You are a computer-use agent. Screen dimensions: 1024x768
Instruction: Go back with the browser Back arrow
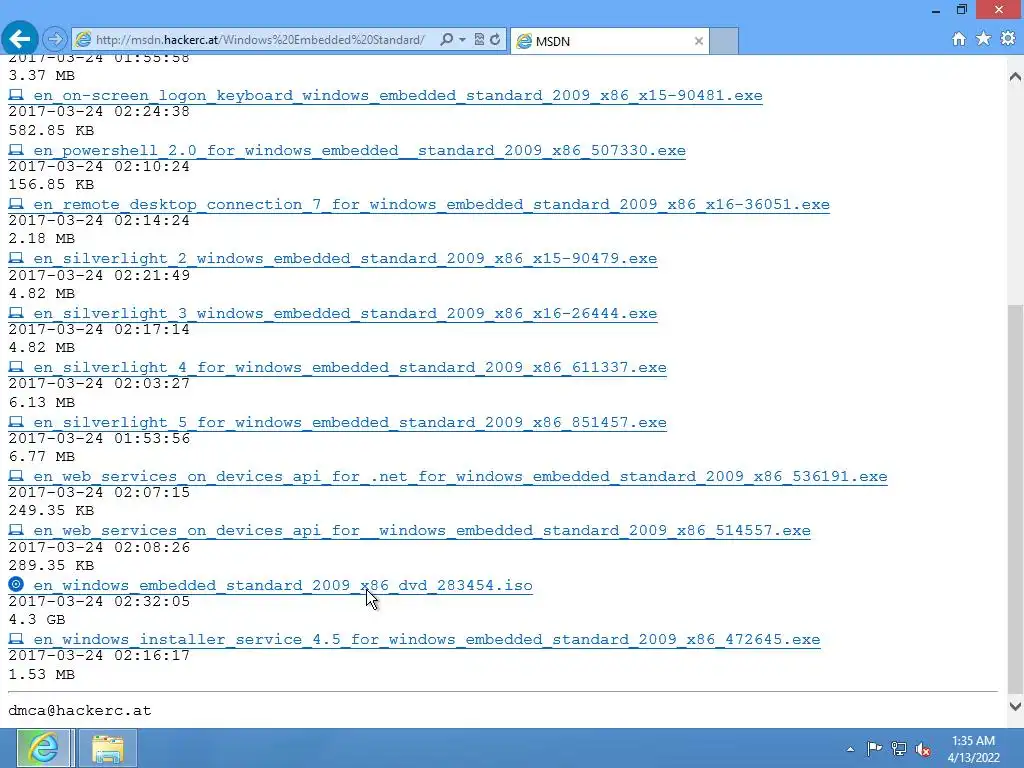pos(20,39)
